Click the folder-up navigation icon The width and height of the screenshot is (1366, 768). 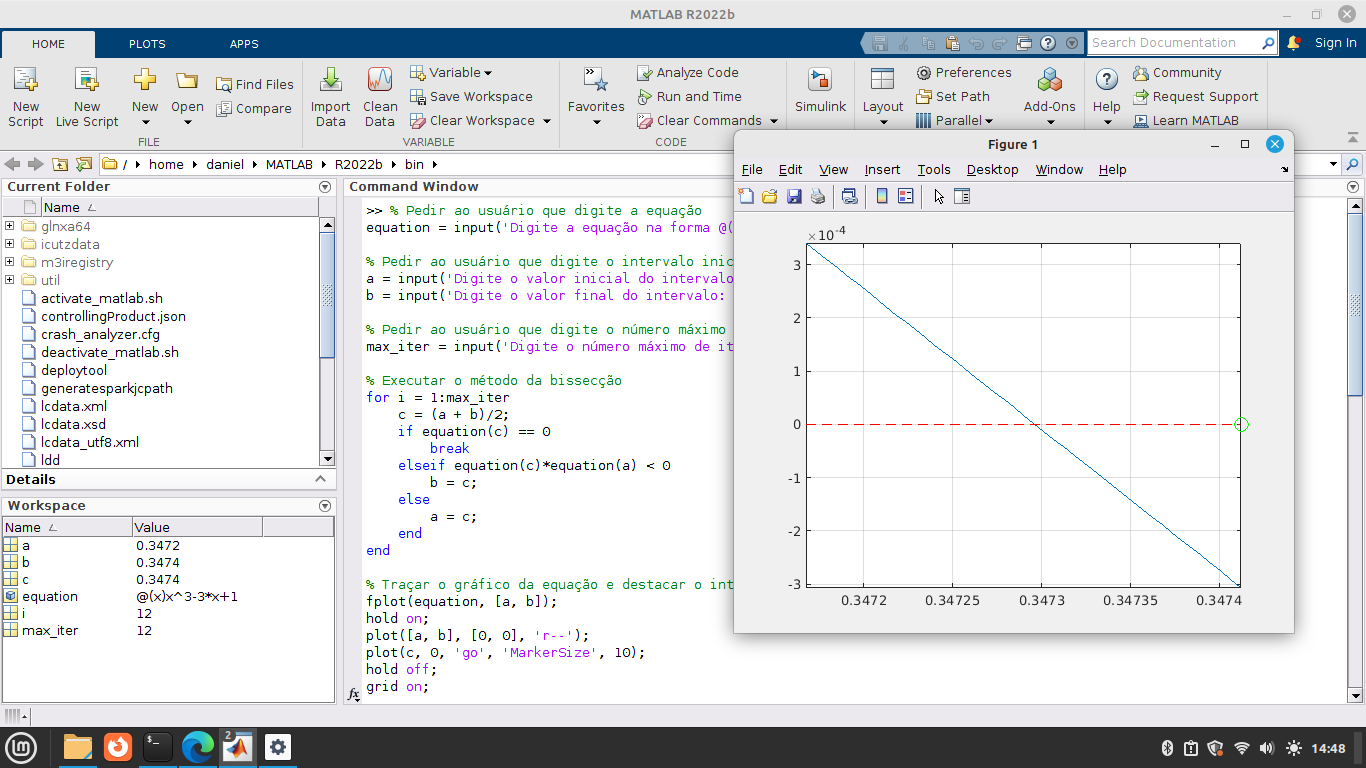(x=61, y=164)
